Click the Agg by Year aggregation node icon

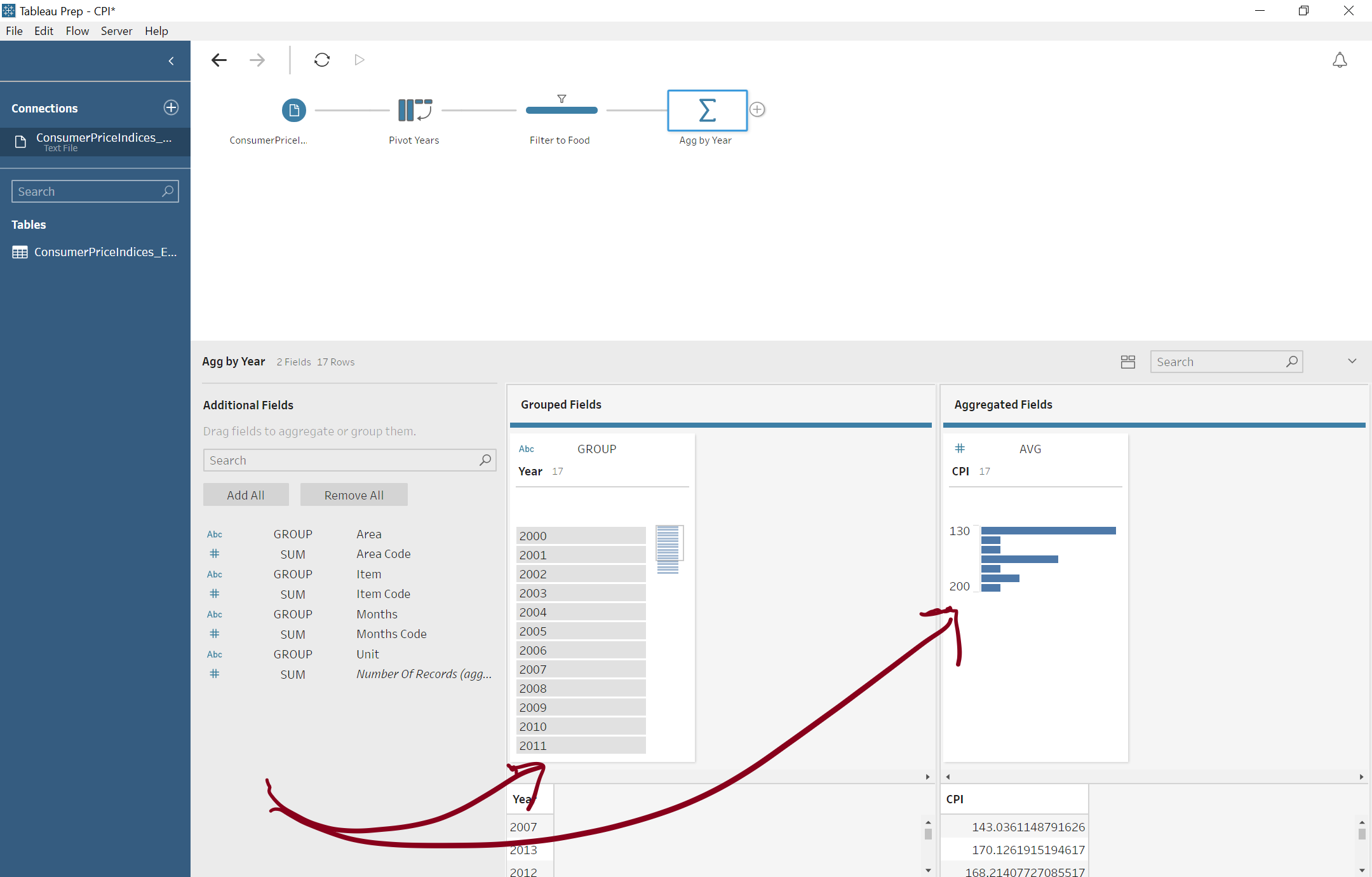[707, 110]
